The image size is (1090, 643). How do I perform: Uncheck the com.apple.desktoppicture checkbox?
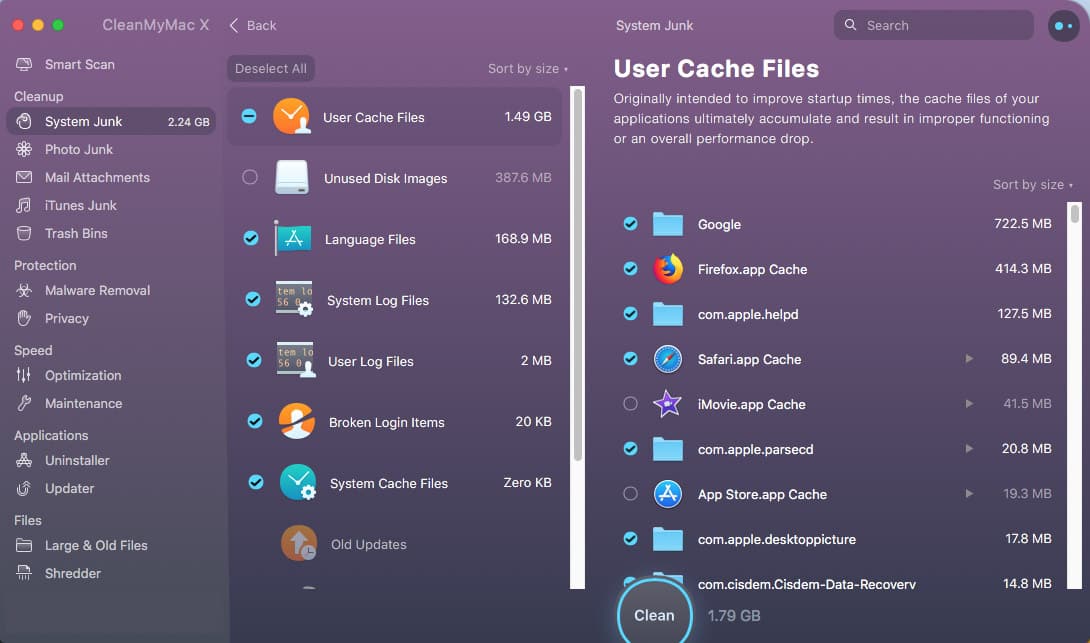(631, 539)
